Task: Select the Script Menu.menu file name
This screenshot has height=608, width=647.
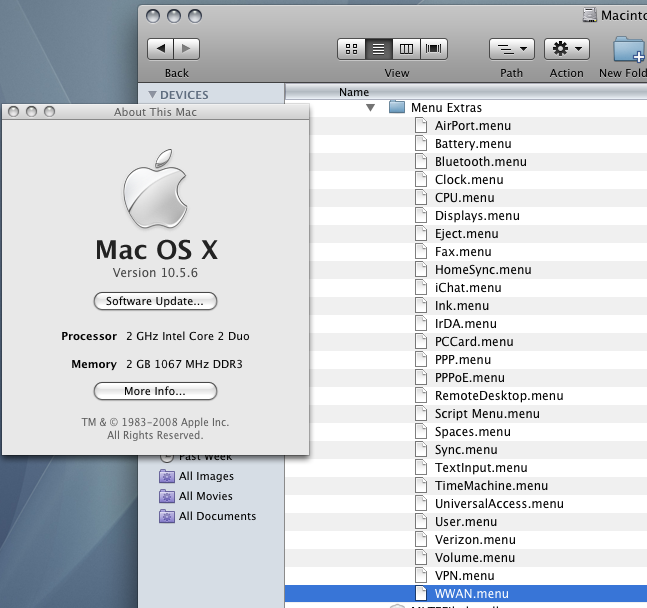Action: (x=487, y=414)
